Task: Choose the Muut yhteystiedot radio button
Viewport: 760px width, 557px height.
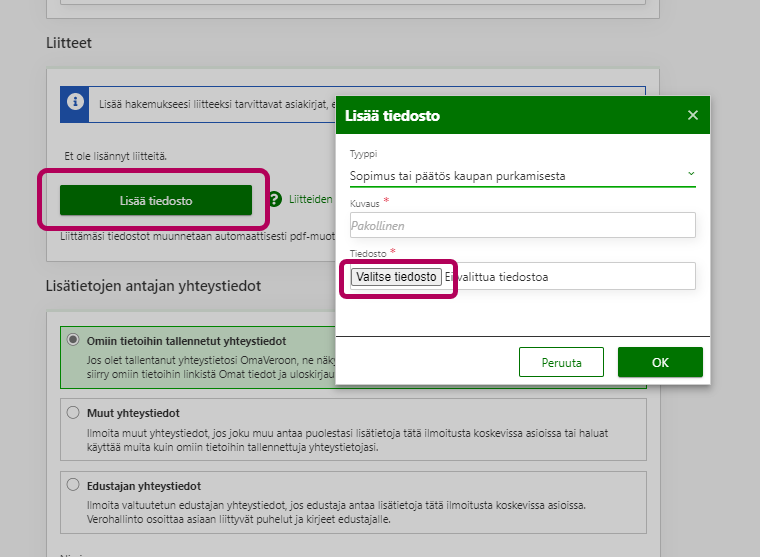Action: (72, 412)
